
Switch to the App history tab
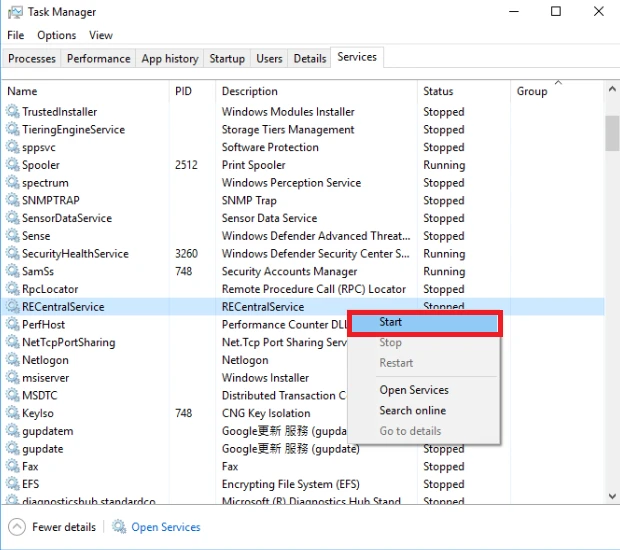[x=170, y=59]
